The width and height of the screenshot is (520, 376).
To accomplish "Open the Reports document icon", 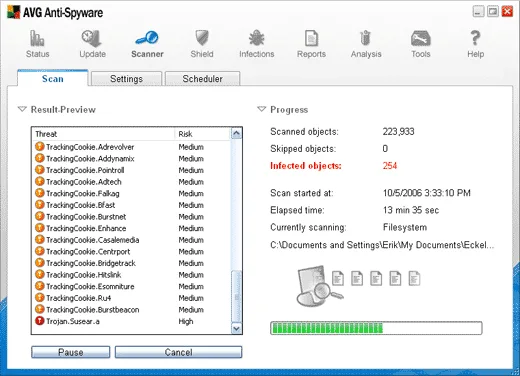I will pyautogui.click(x=311, y=38).
